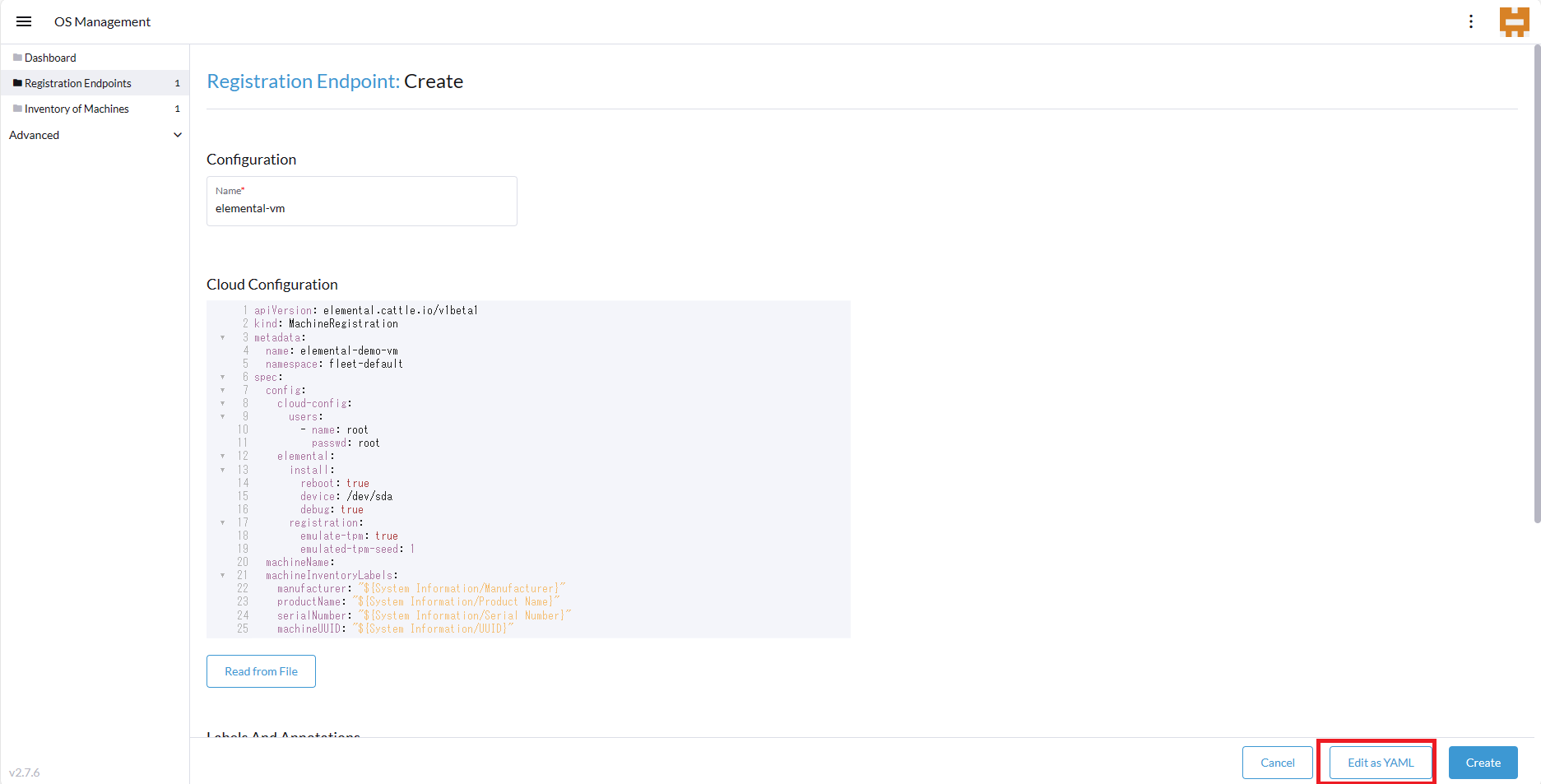Open the three-dot options menu

[x=1471, y=21]
